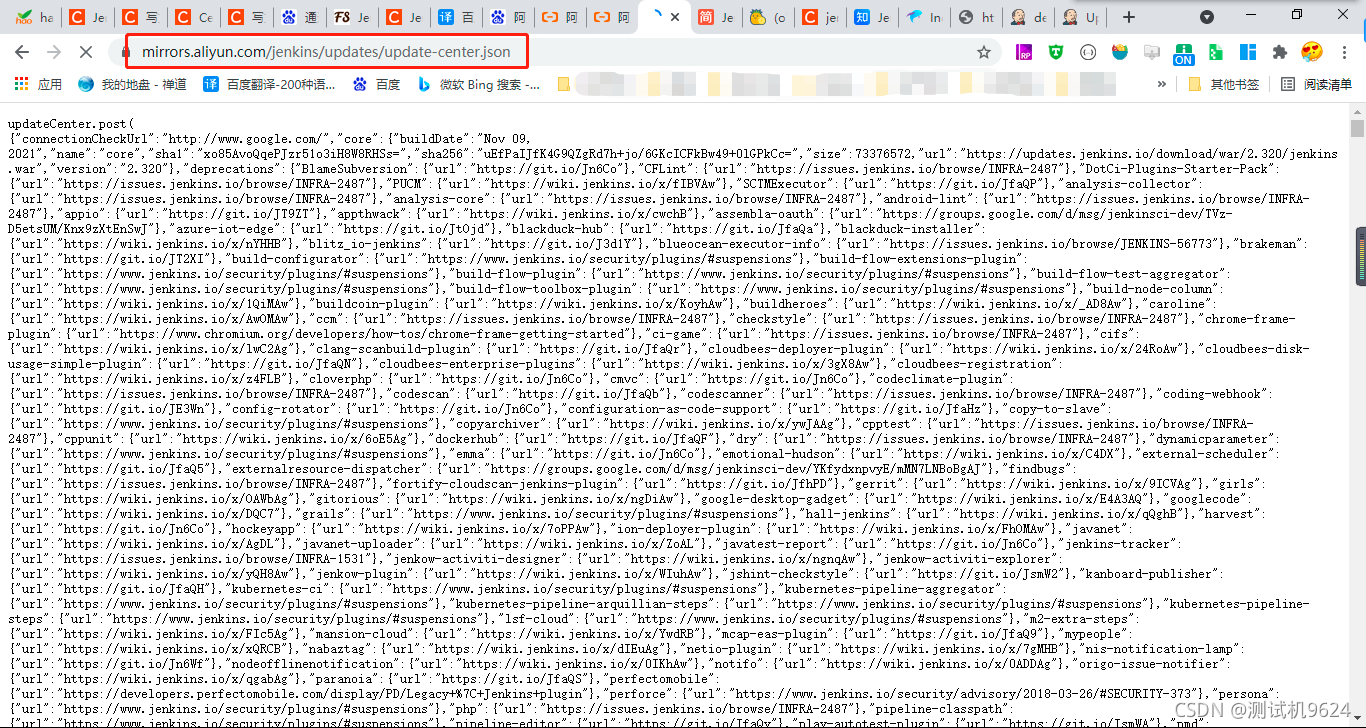The width and height of the screenshot is (1366, 728).
Task: Click the gray download-monitor extension icon
Action: (1152, 52)
